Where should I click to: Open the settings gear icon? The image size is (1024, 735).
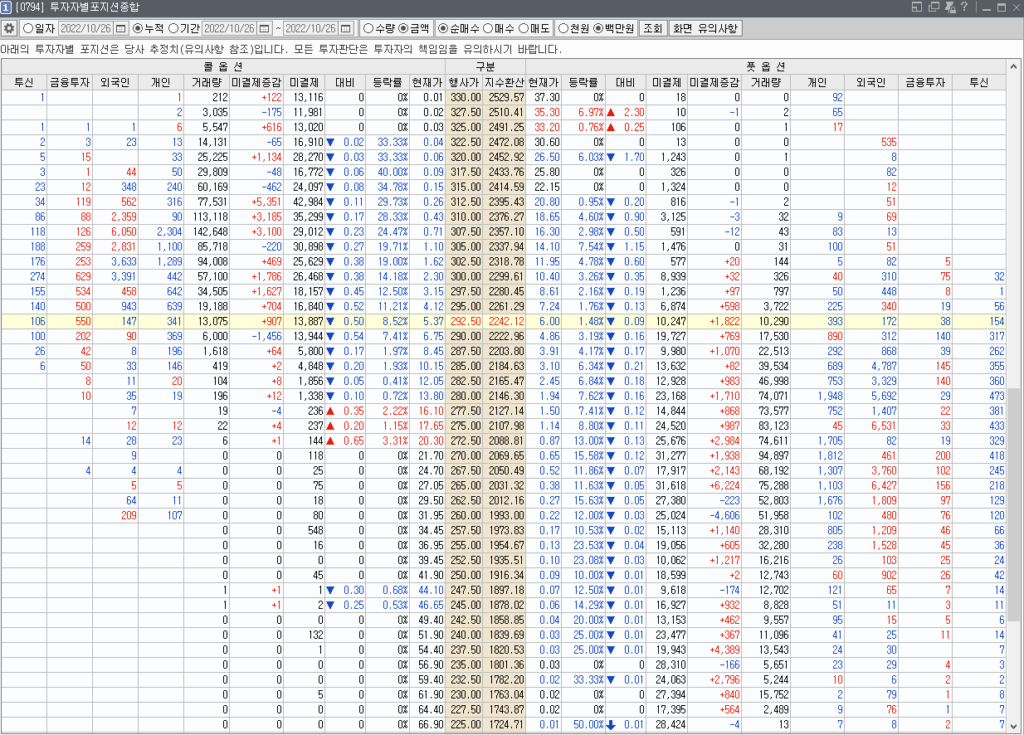pyautogui.click(x=10, y=28)
